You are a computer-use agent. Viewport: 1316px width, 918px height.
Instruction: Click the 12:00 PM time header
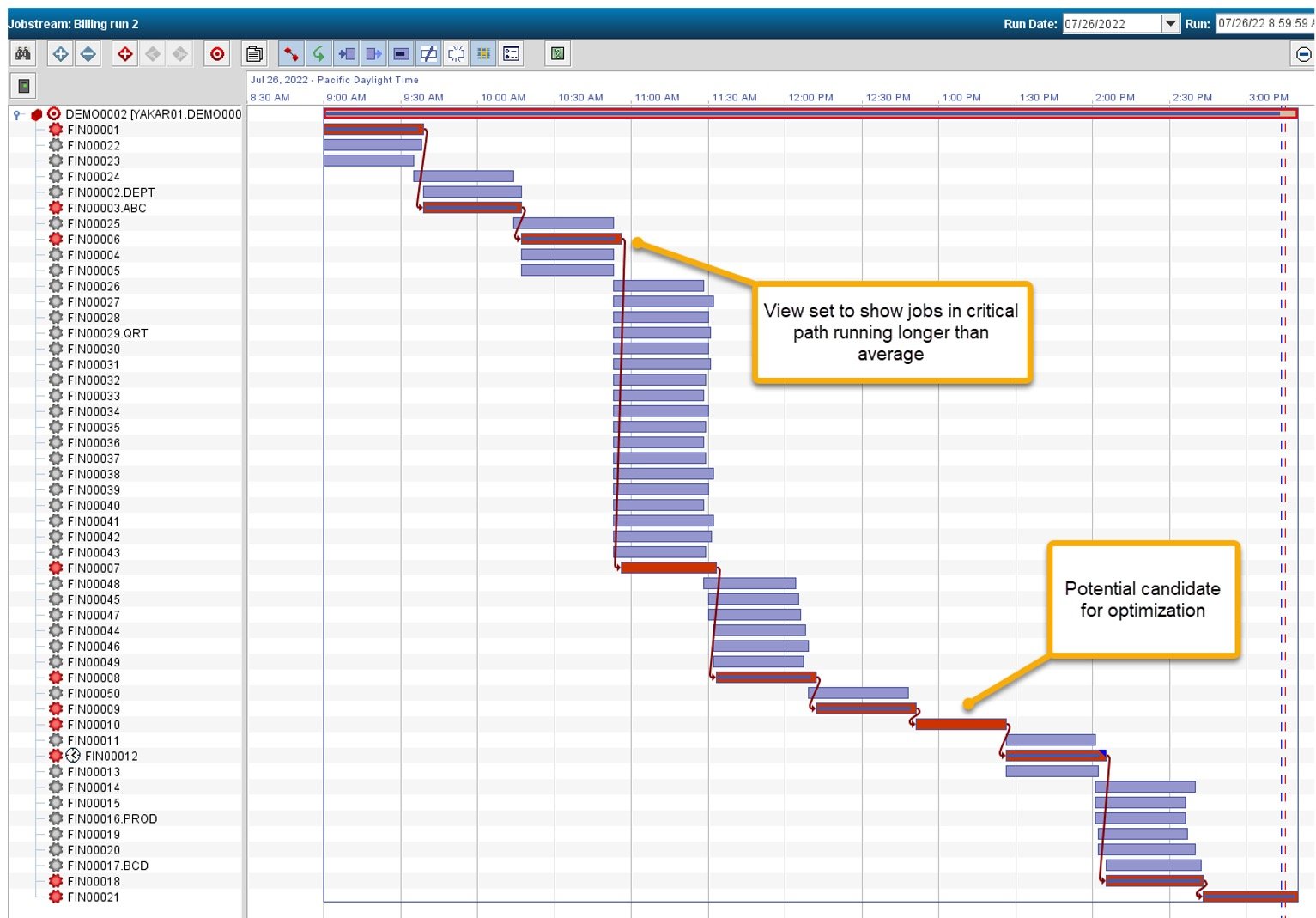(810, 97)
